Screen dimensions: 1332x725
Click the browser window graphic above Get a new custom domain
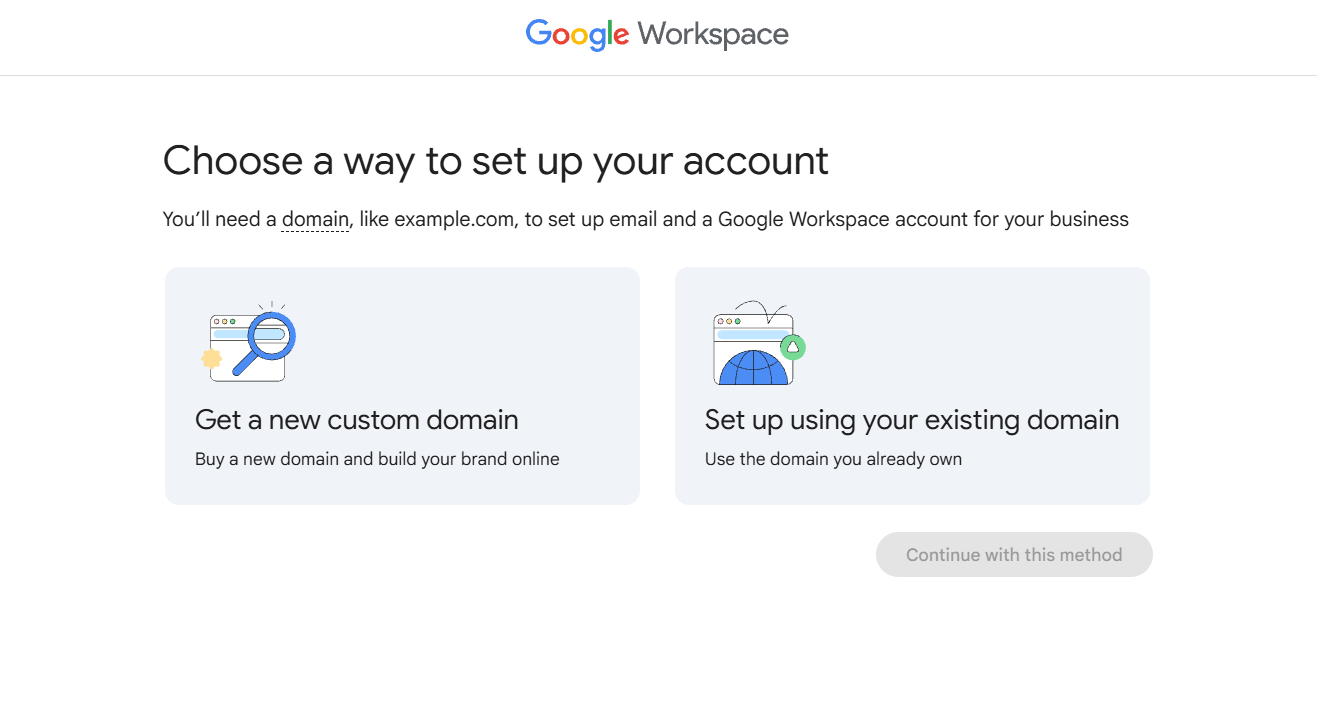tap(248, 346)
